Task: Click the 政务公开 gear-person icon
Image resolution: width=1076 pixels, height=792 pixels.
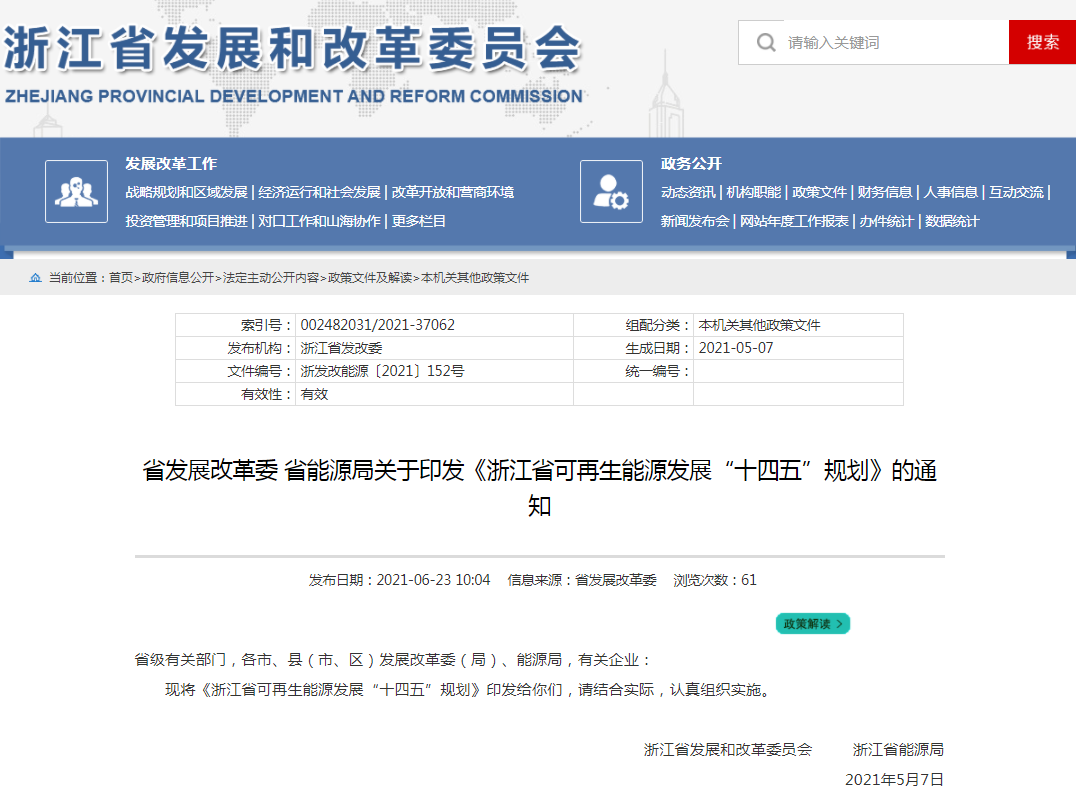Action: [x=611, y=190]
